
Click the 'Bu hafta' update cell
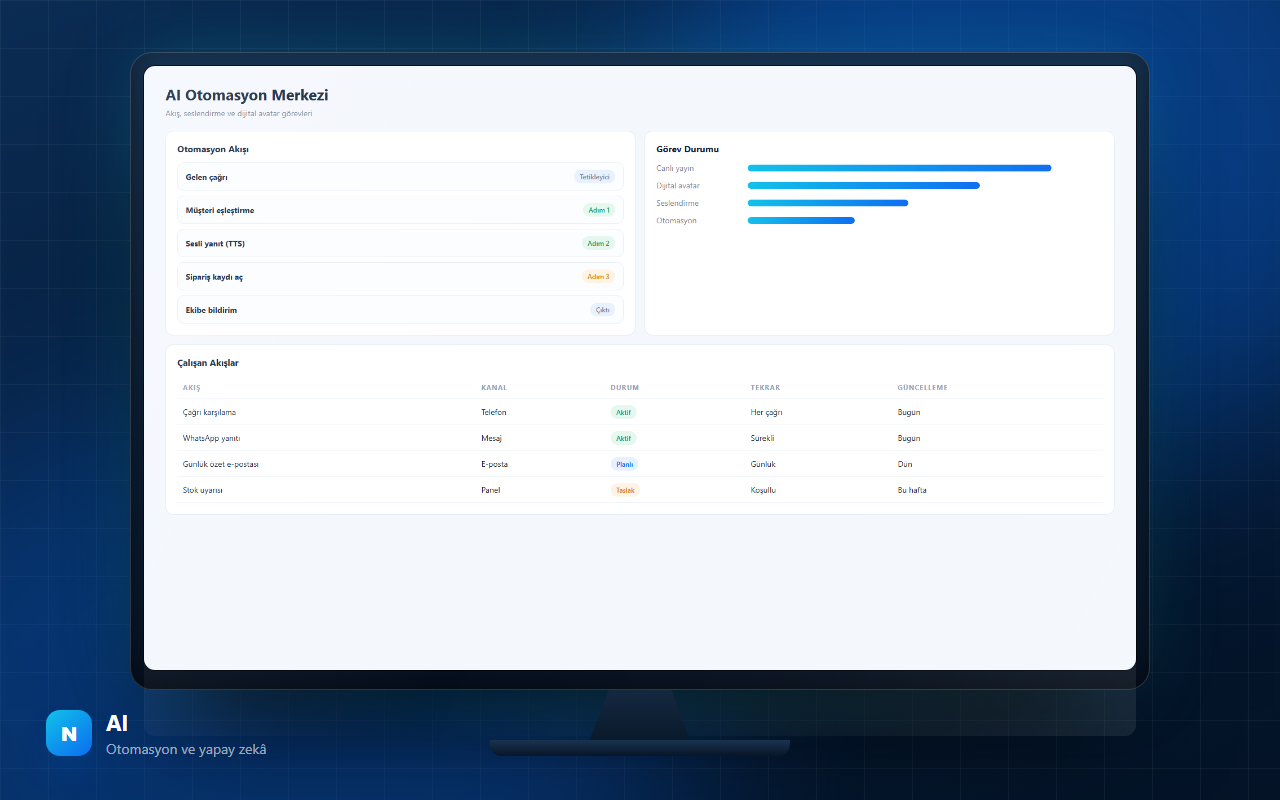[x=912, y=490]
